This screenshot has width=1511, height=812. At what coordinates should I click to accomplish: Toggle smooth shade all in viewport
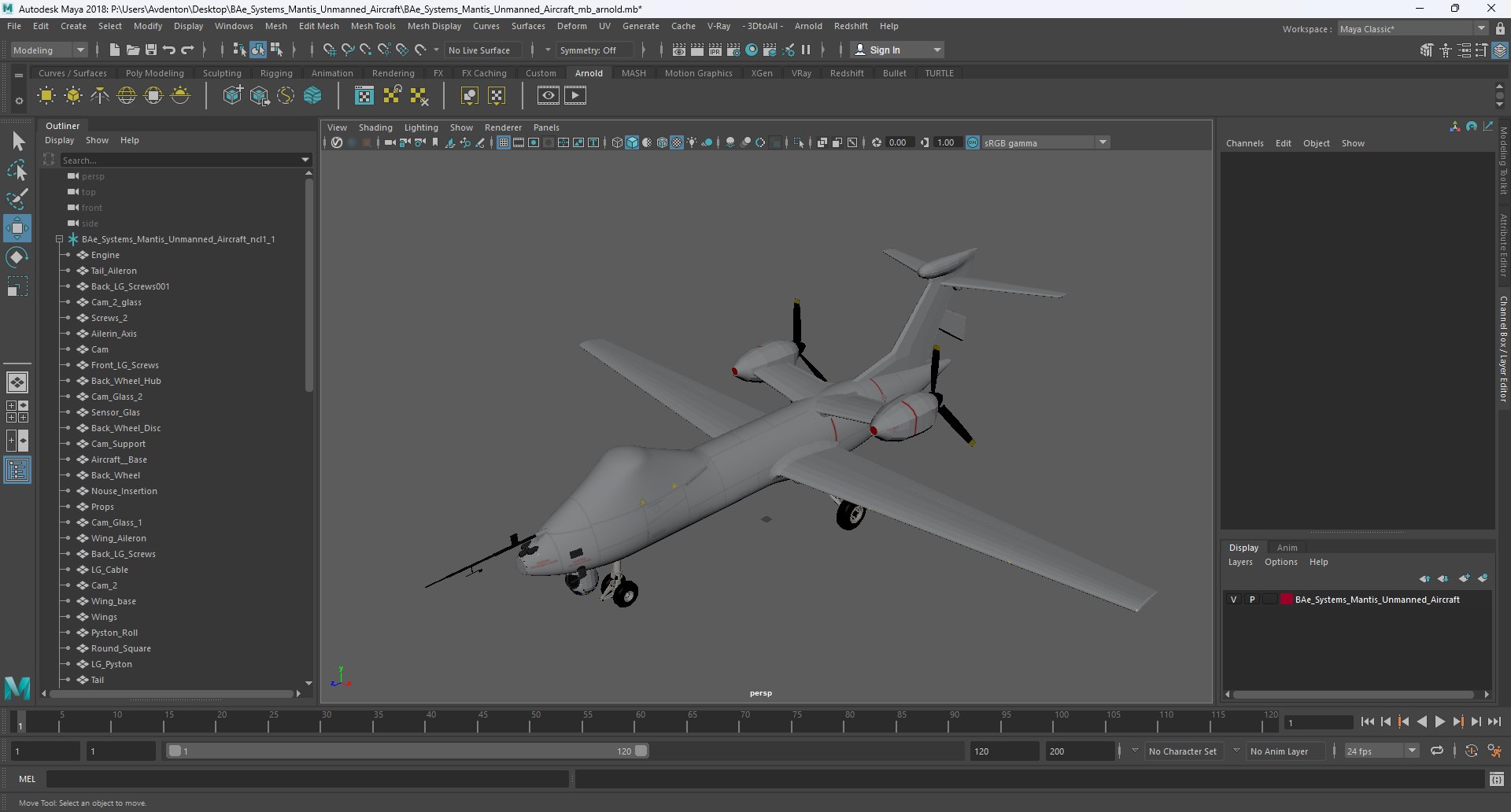pos(632,142)
